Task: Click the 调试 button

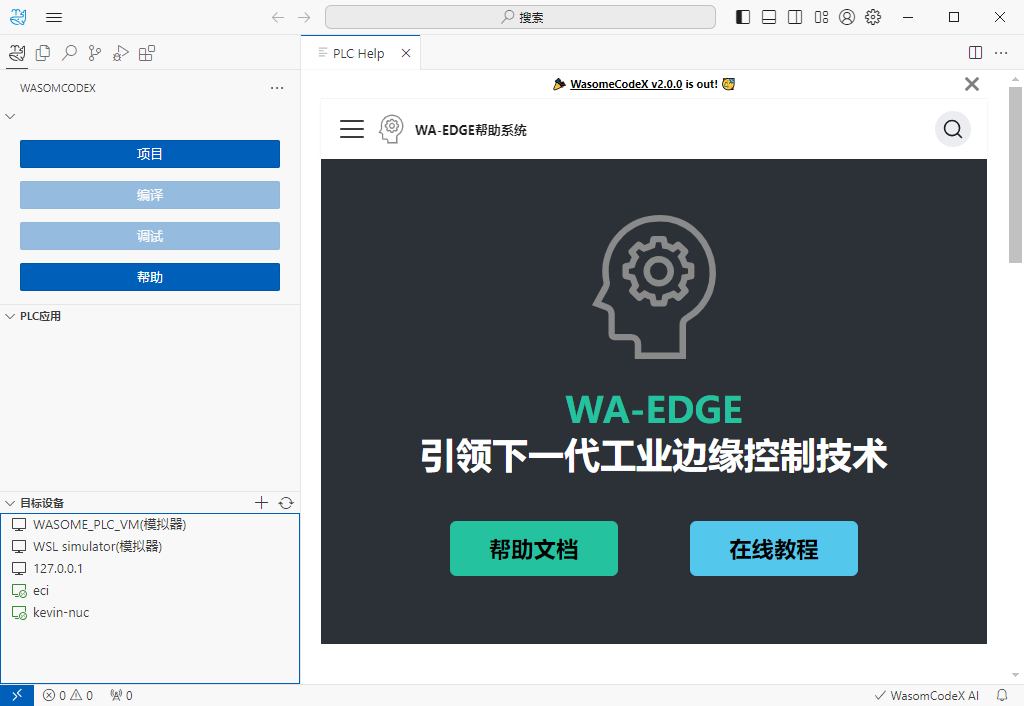Action: [150, 236]
